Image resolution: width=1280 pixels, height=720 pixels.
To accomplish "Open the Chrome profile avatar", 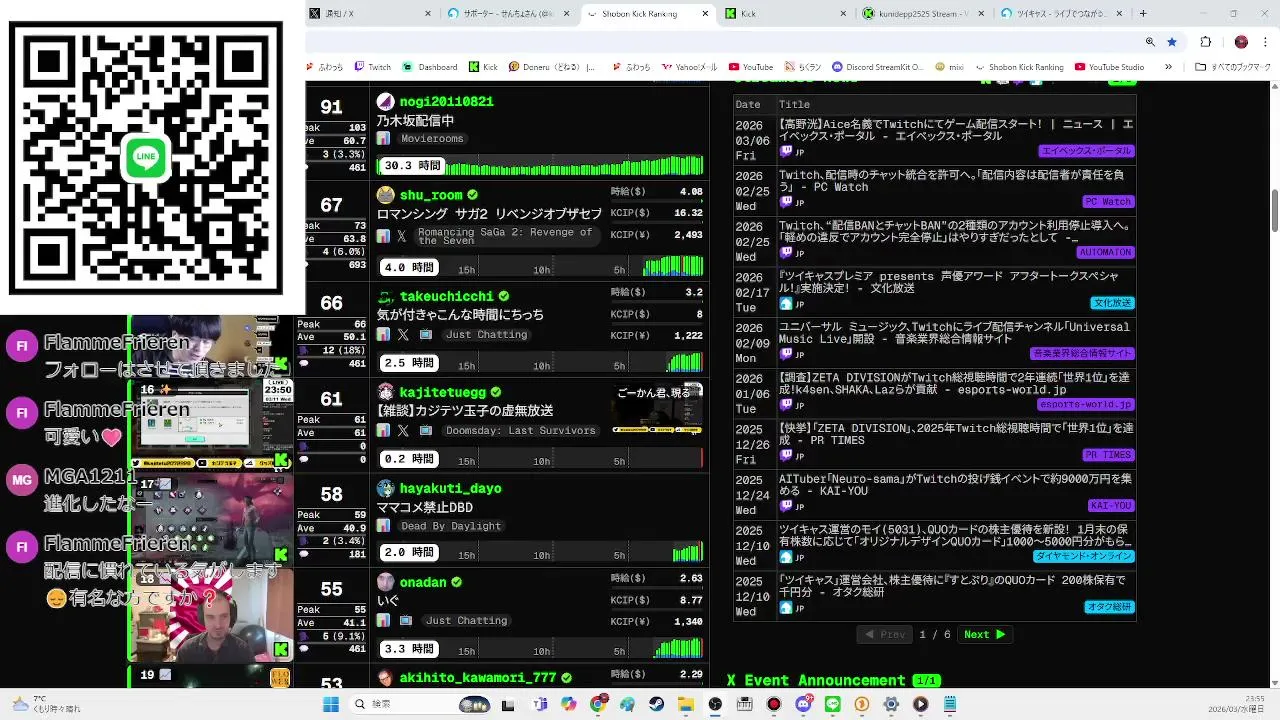I will (1241, 42).
